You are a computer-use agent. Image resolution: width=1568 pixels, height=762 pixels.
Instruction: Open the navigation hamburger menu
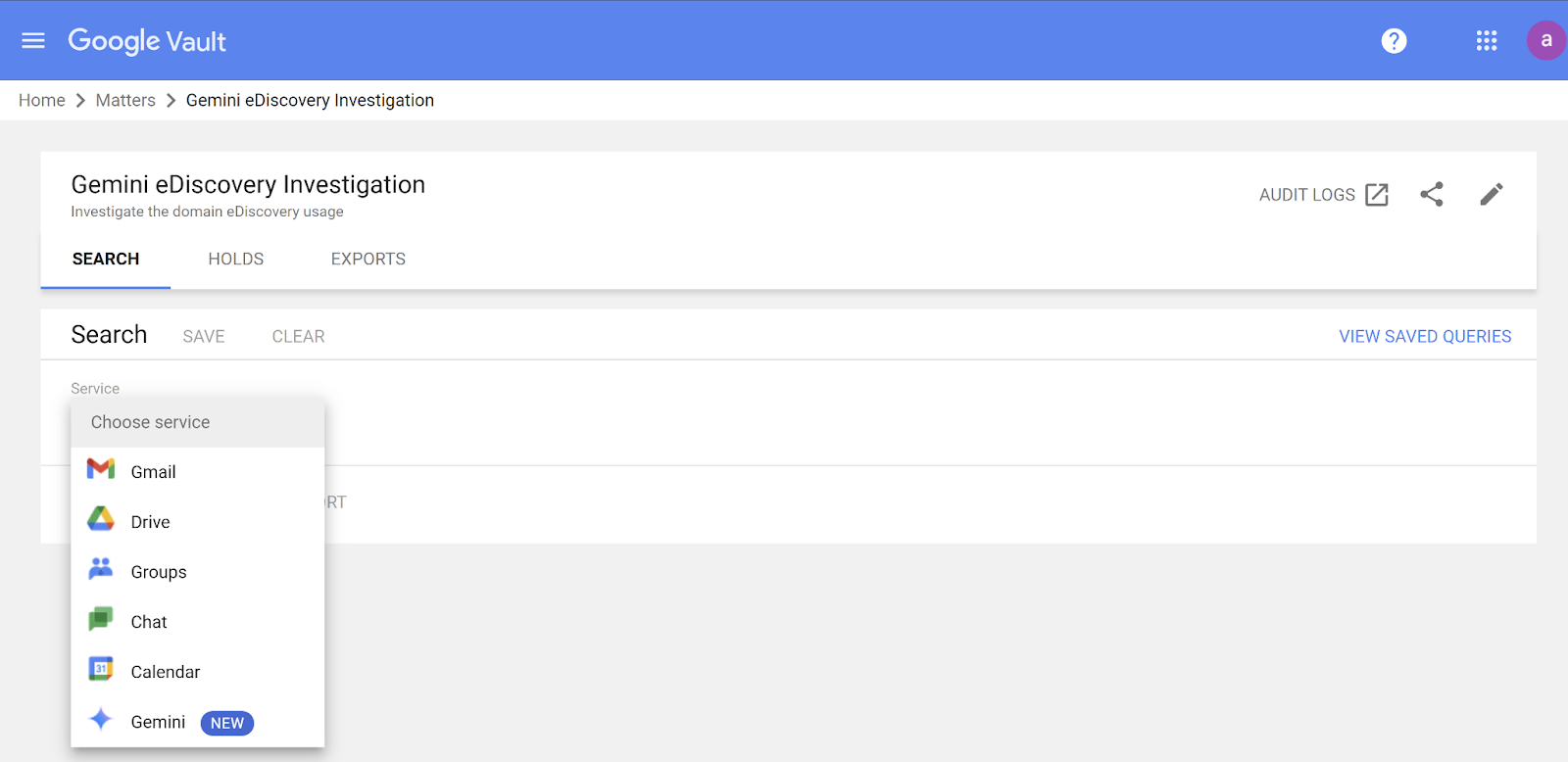(x=32, y=40)
